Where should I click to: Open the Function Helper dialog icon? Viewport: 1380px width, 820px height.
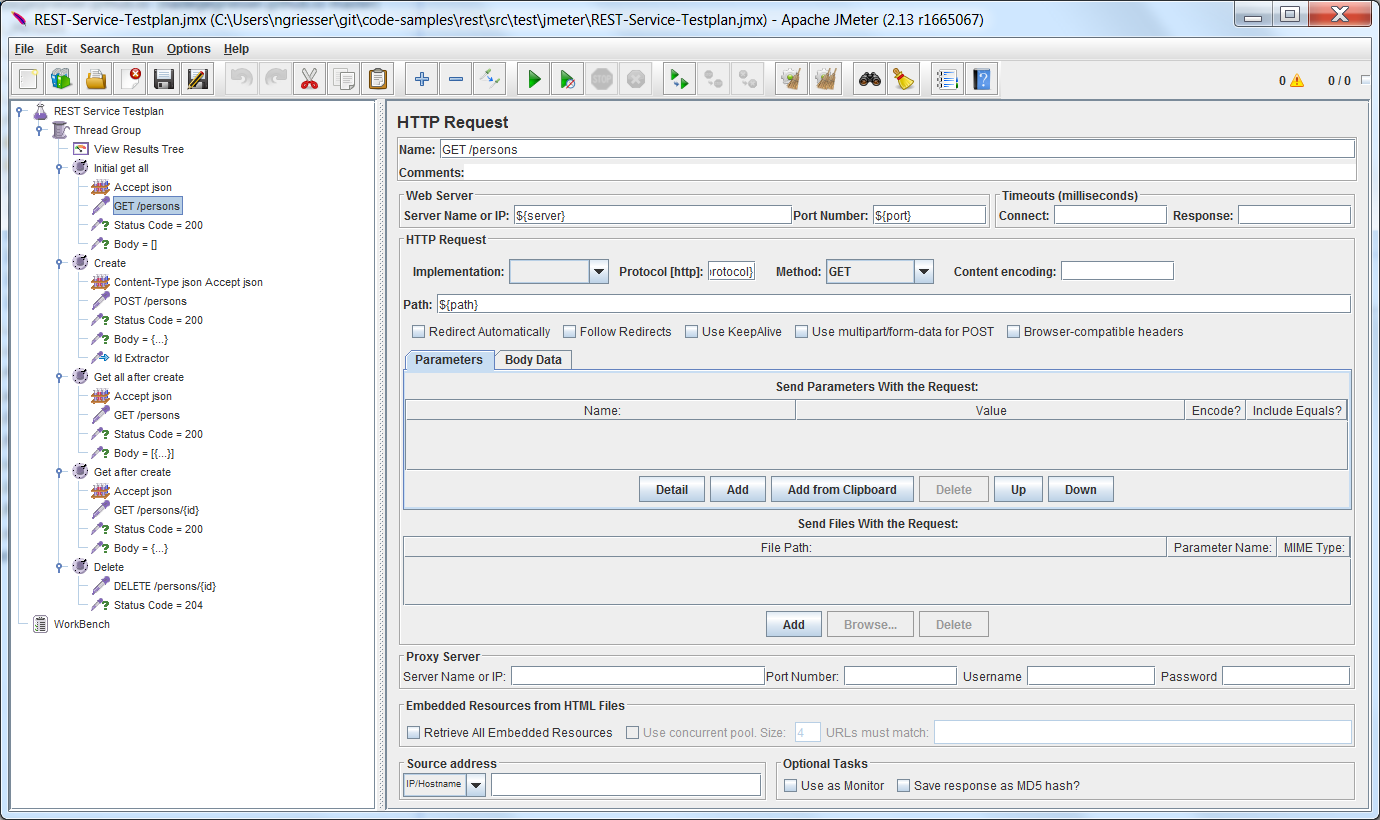pos(947,79)
